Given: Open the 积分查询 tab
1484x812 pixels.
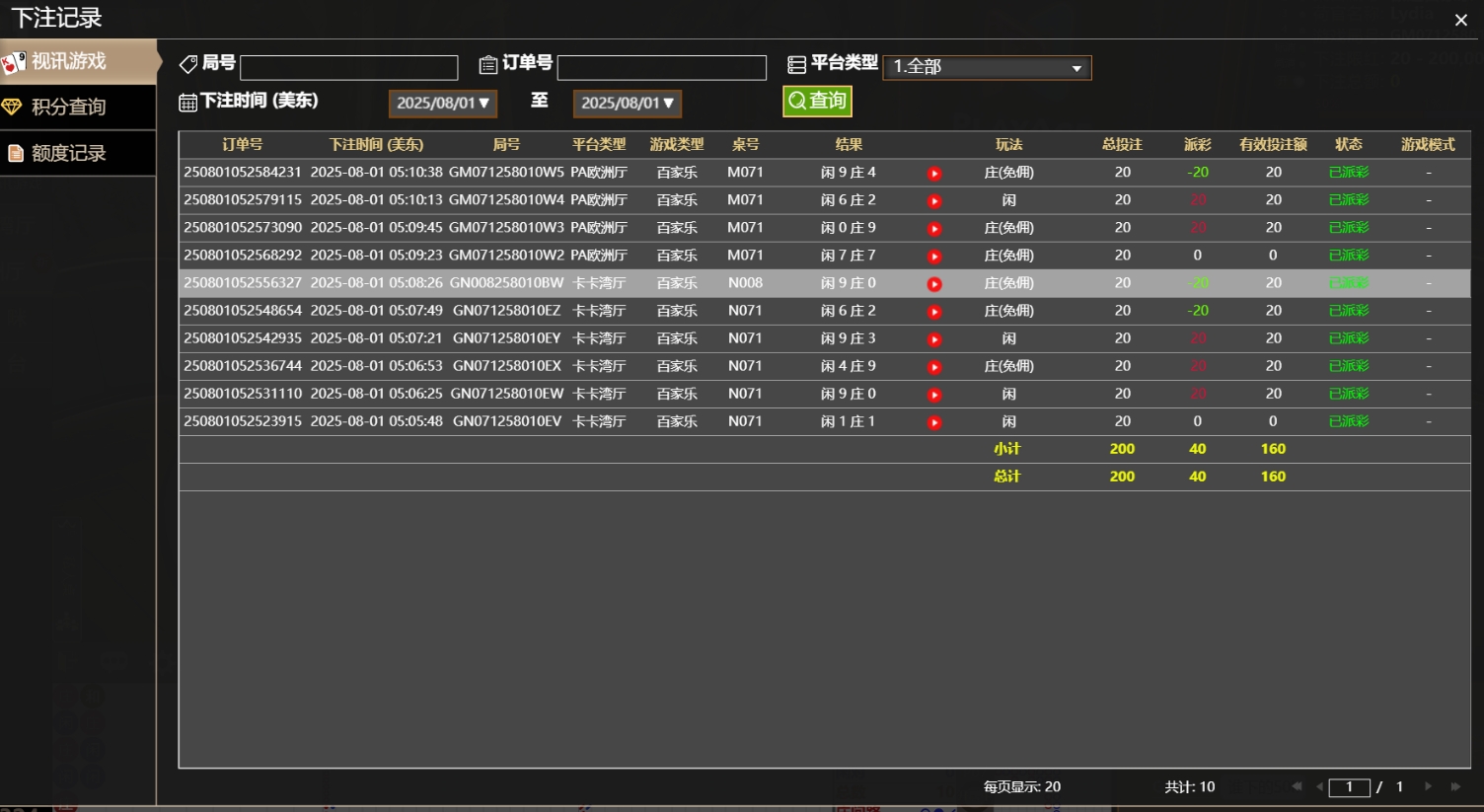Looking at the screenshot, I should point(77,107).
